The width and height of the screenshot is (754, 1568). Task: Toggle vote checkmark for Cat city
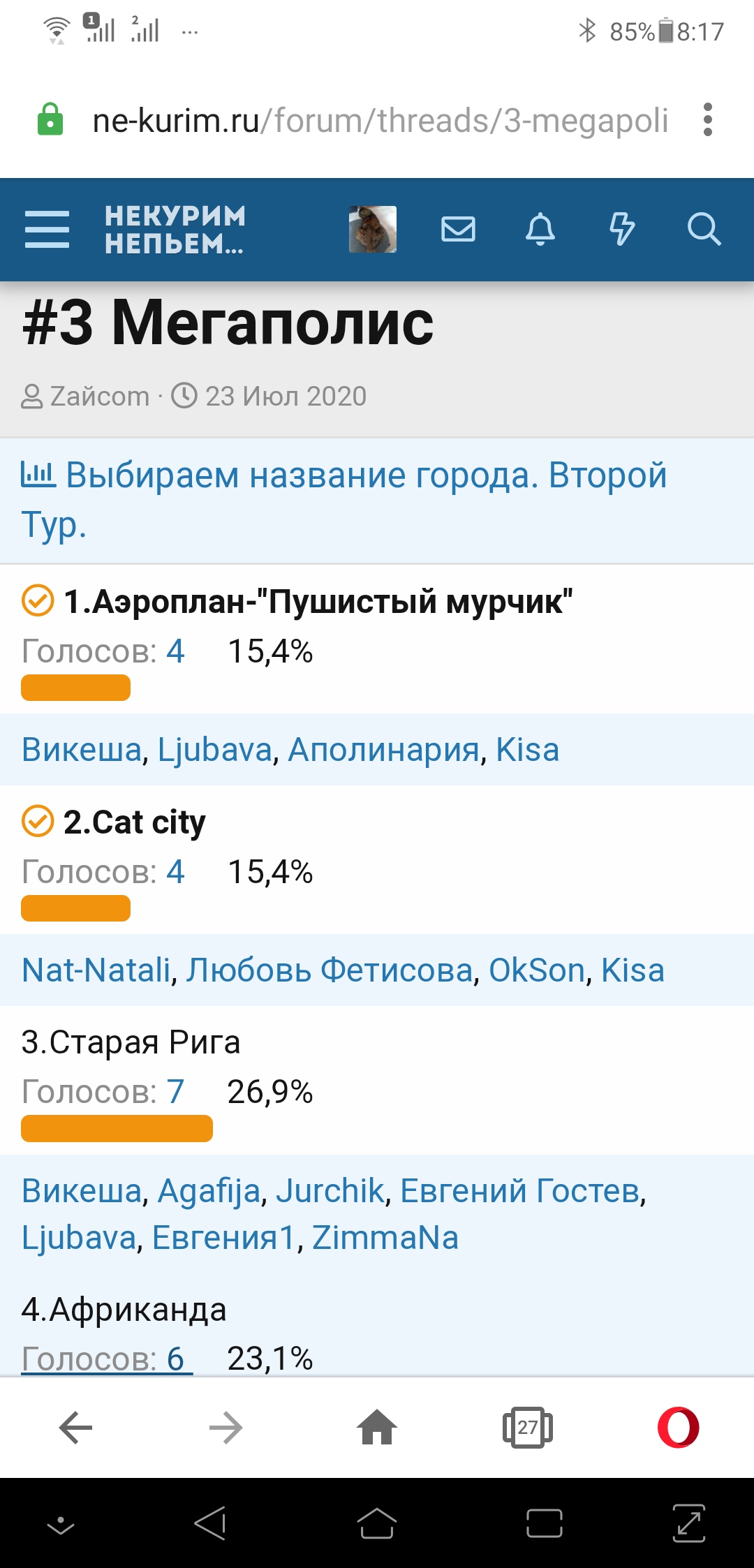pos(38,821)
